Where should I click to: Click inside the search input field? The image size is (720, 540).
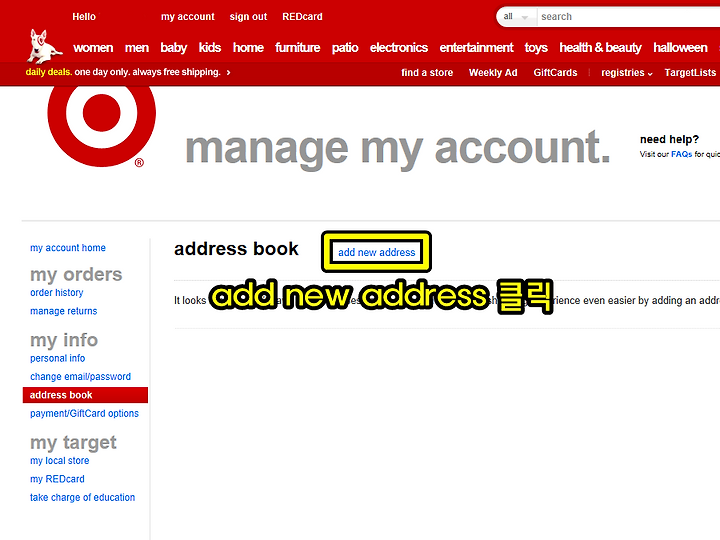pos(629,17)
